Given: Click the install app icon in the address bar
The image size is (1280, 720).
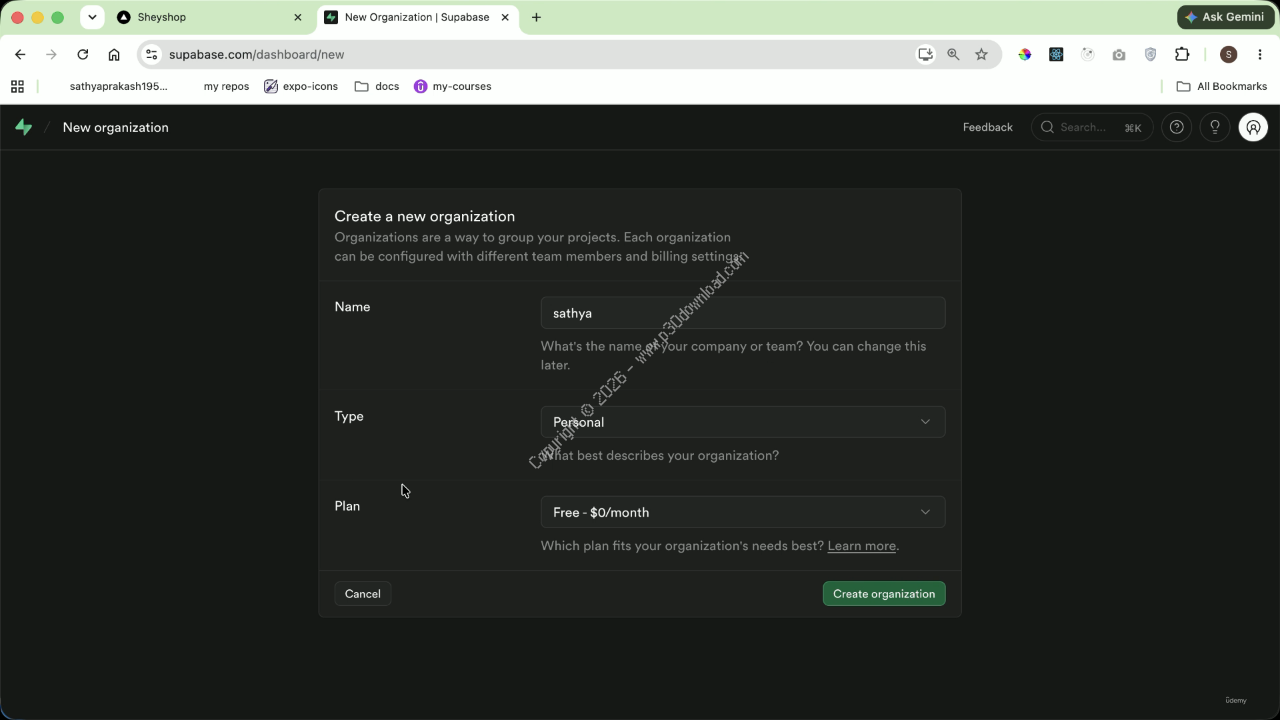Looking at the screenshot, I should point(925,55).
